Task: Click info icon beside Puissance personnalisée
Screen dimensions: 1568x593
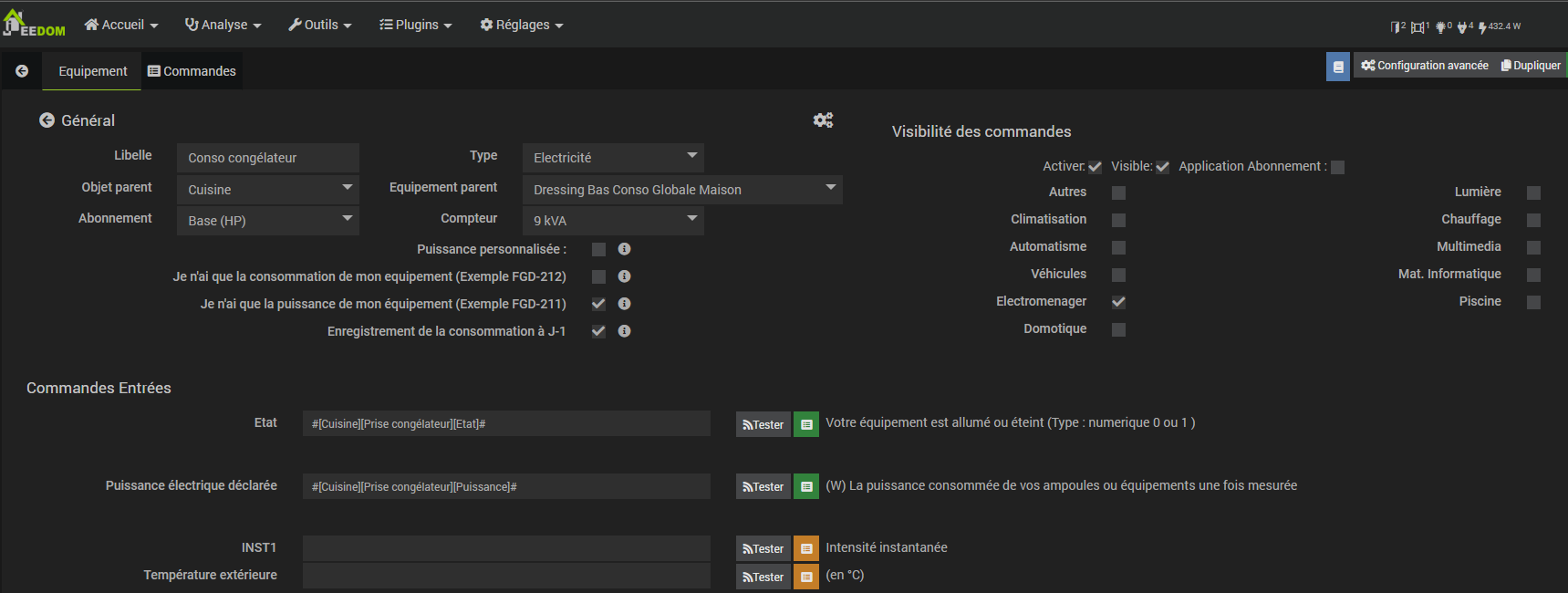Action: click(x=624, y=249)
